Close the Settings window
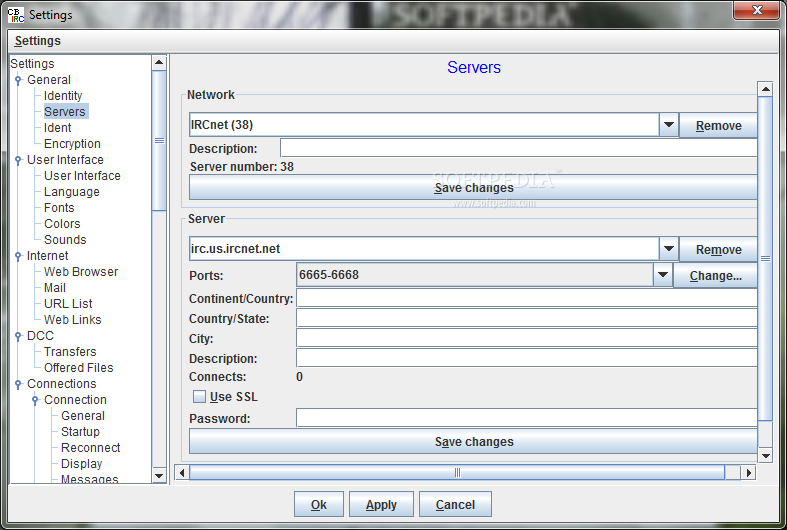 (x=756, y=10)
